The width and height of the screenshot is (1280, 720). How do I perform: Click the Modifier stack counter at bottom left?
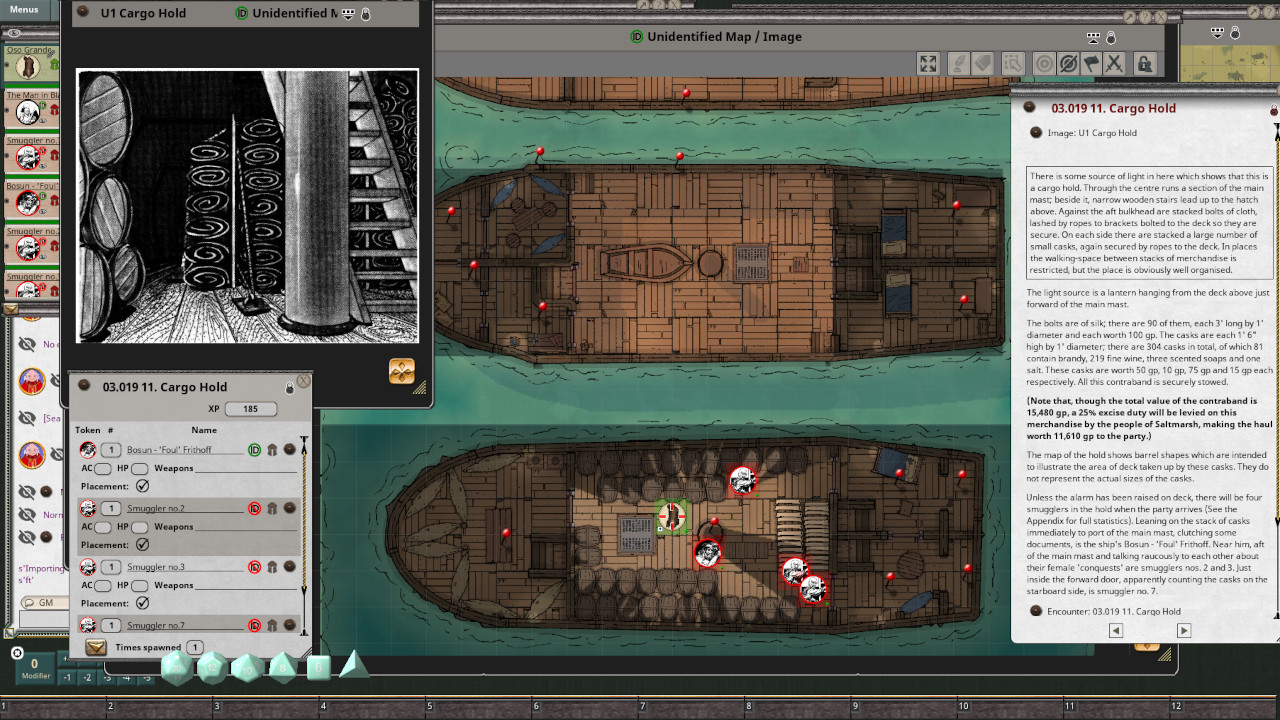click(x=35, y=664)
